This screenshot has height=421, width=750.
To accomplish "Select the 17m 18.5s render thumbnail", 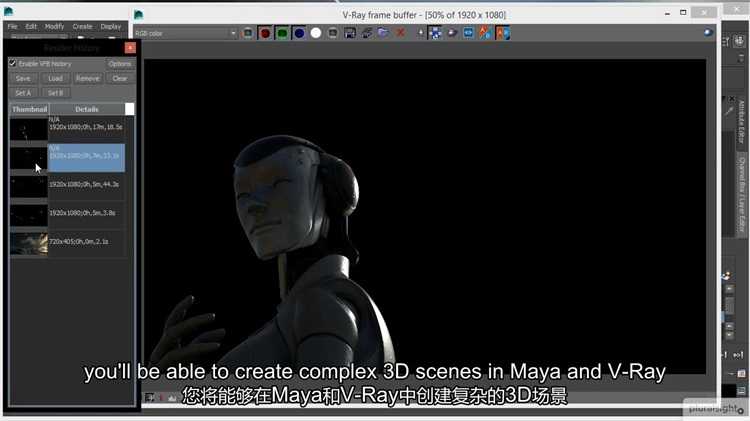I will (29, 129).
